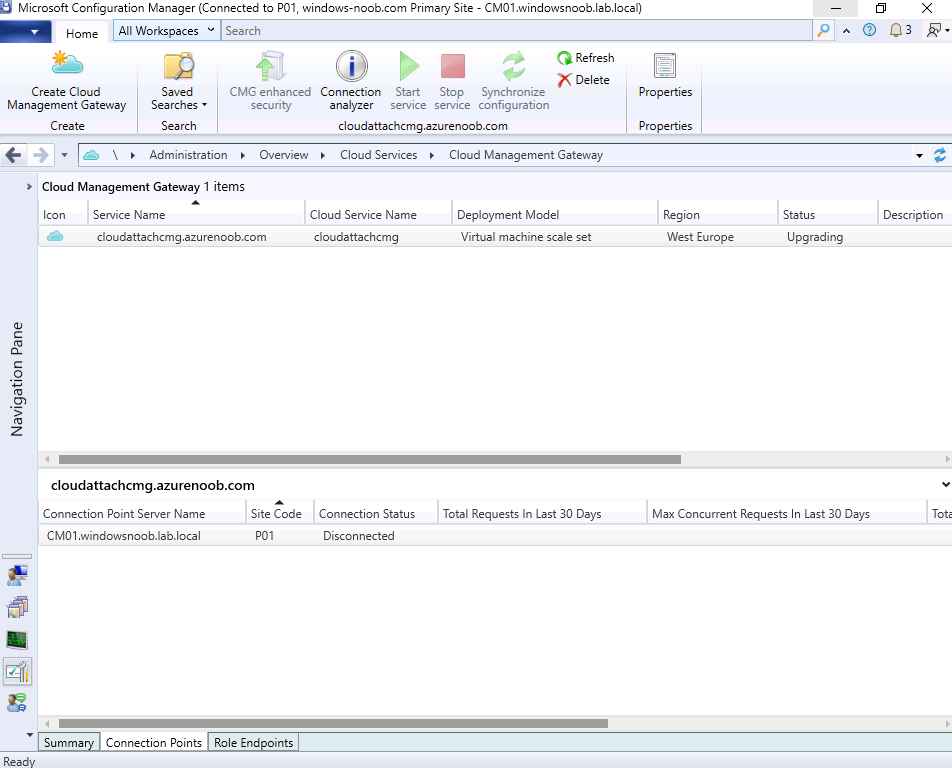Image resolution: width=952 pixels, height=768 pixels.
Task: Expand breadcrumb arrow after Cloud Services
Action: pos(432,155)
